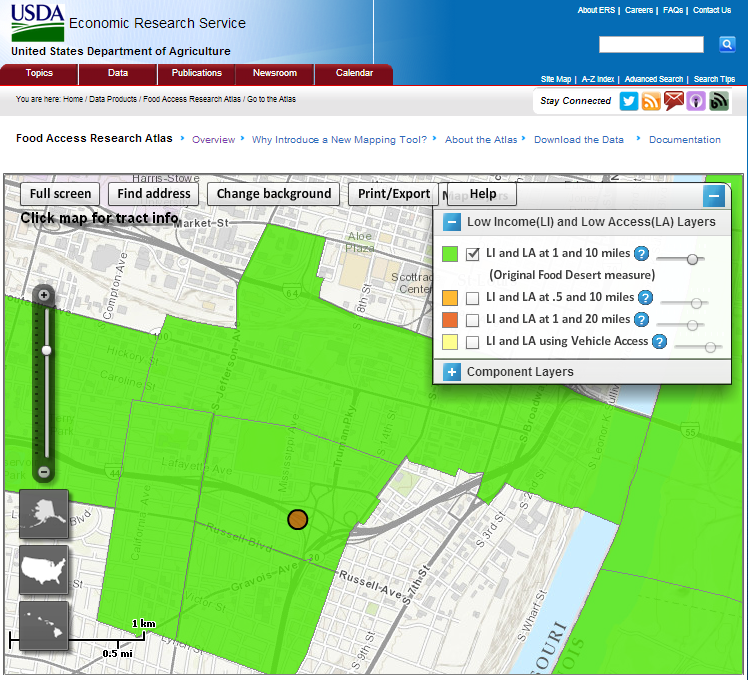Click the FAQs link

[x=673, y=10]
